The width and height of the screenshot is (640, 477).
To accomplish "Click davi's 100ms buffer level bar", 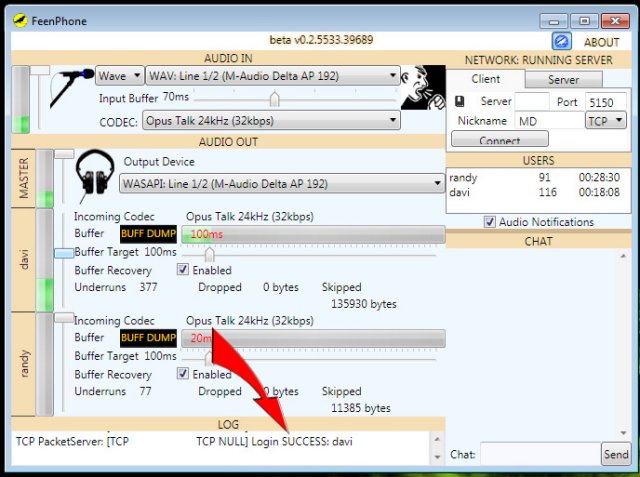I will point(313,234).
